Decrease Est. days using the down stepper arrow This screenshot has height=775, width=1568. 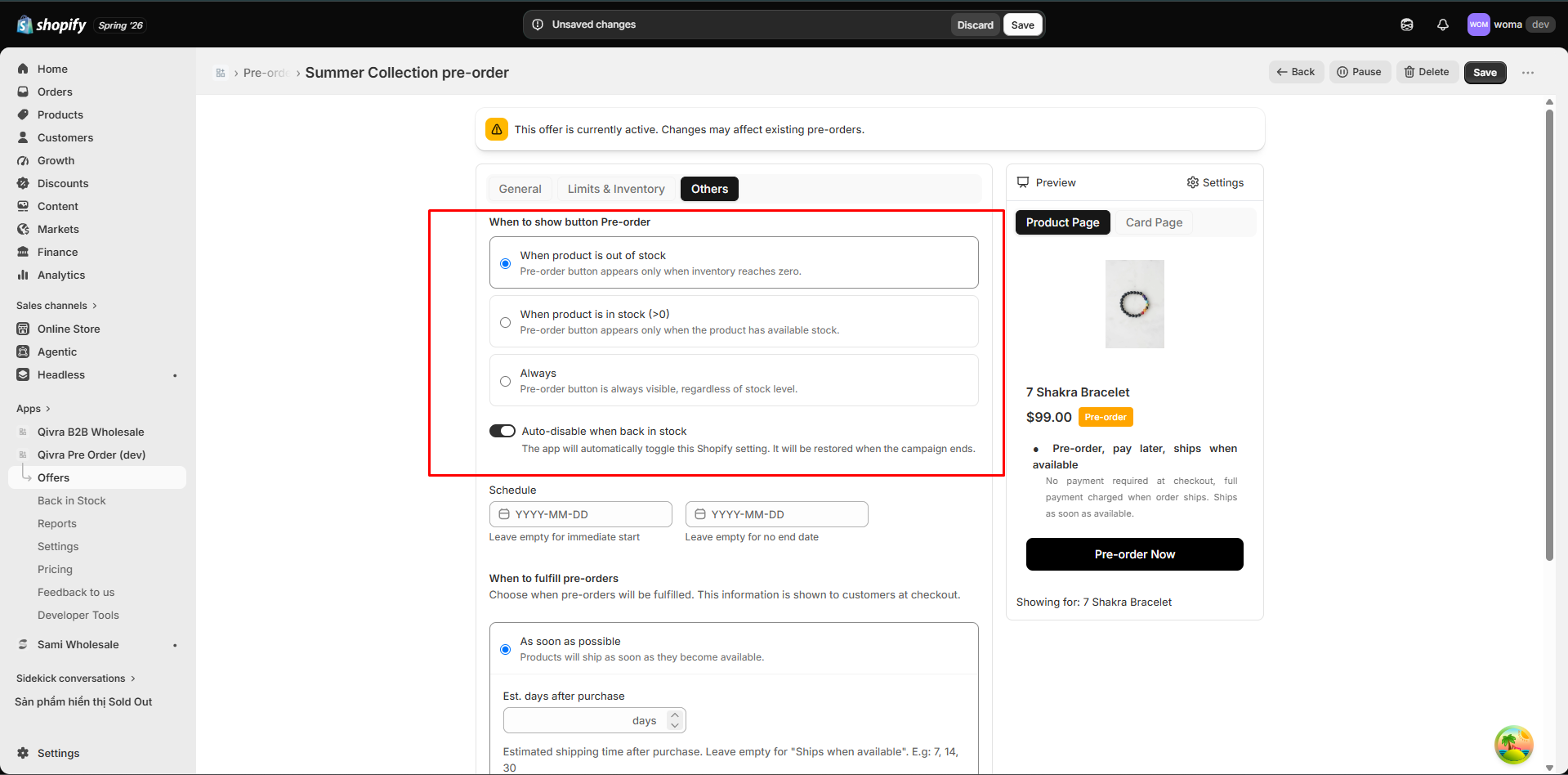(675, 725)
